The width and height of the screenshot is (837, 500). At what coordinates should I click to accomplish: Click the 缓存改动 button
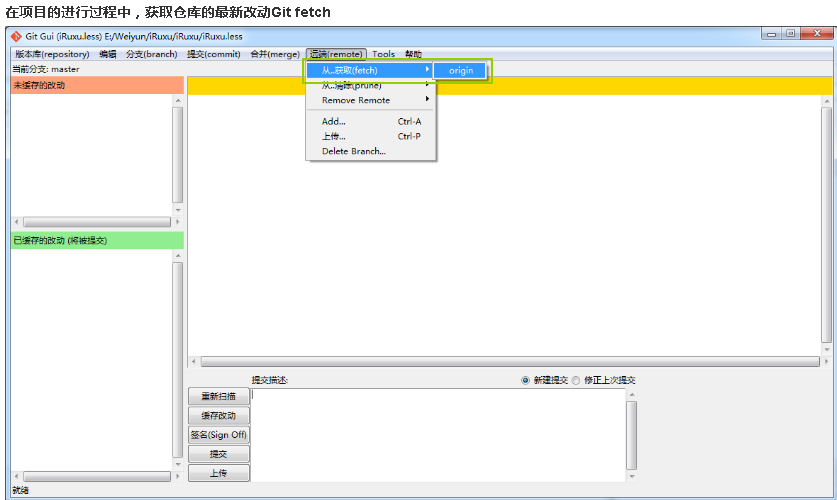click(x=218, y=416)
